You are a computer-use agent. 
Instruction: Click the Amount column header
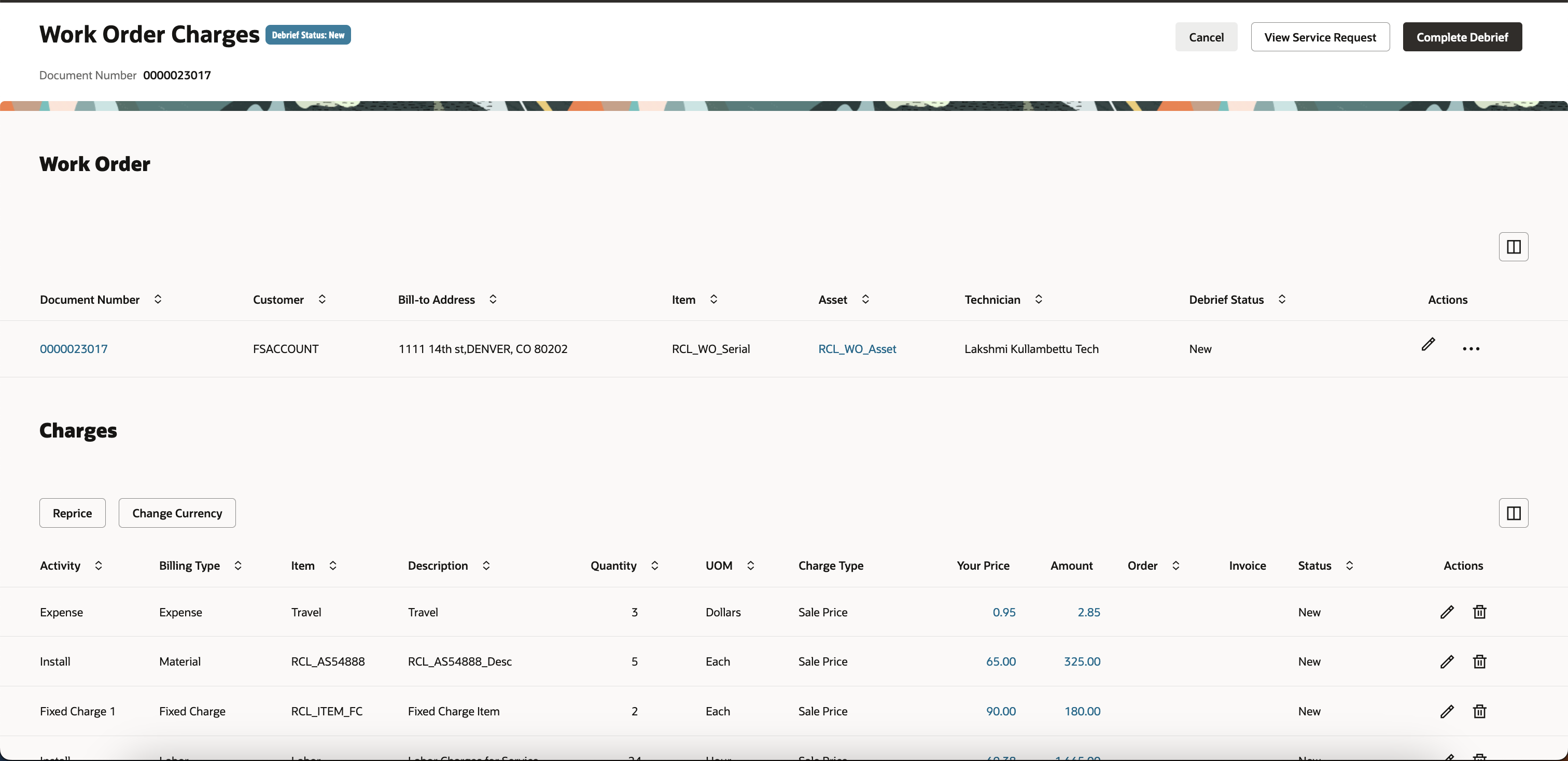pyautogui.click(x=1071, y=566)
